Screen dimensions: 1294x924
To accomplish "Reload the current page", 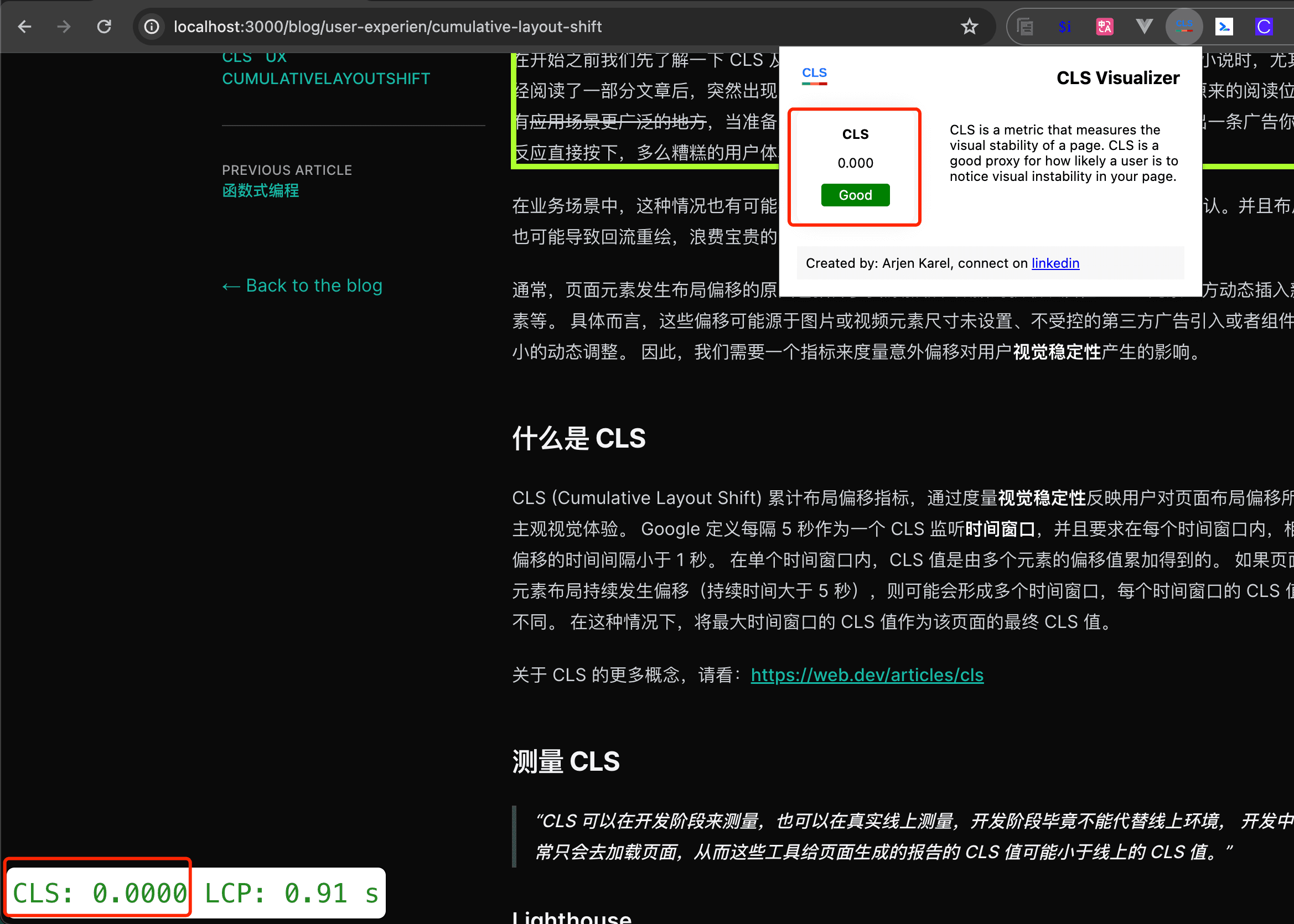I will (x=104, y=27).
